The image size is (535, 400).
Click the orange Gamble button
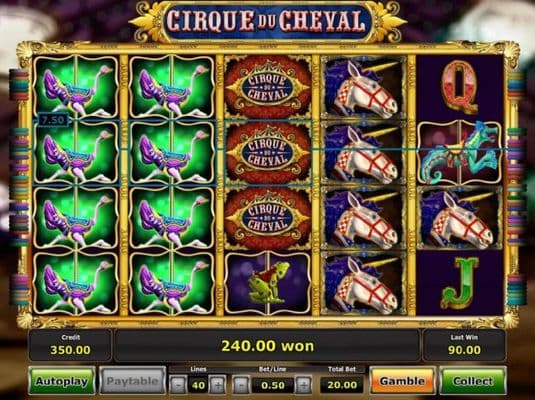pyautogui.click(x=402, y=381)
